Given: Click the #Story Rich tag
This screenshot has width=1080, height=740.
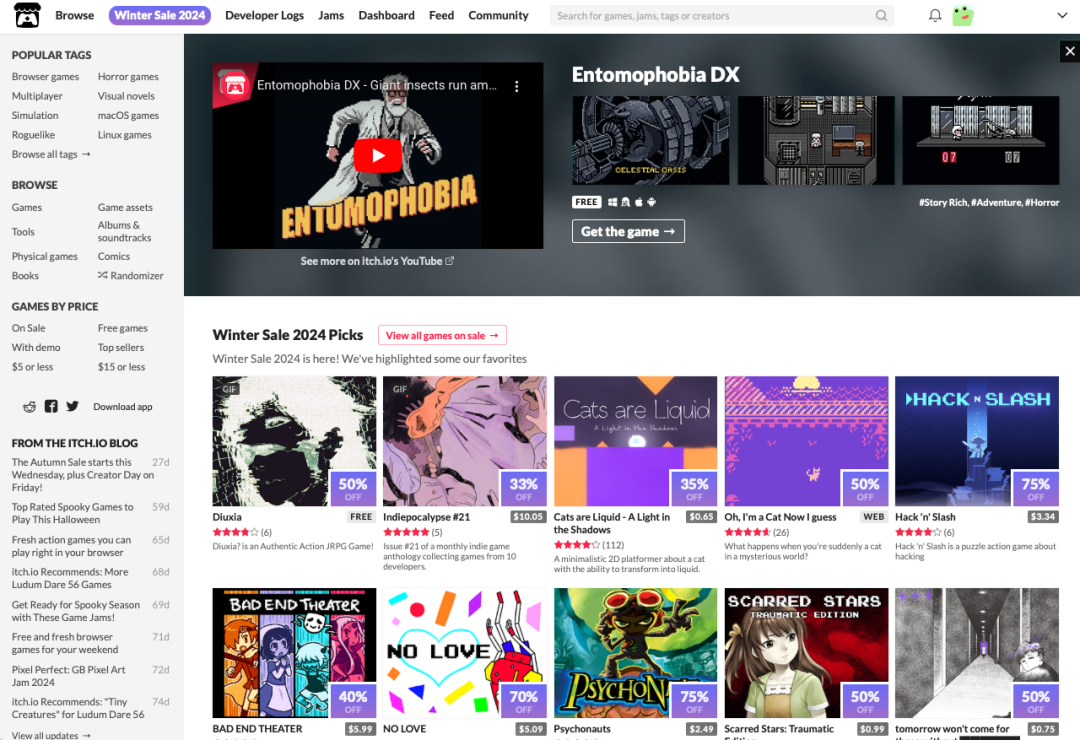Looking at the screenshot, I should click(943, 203).
